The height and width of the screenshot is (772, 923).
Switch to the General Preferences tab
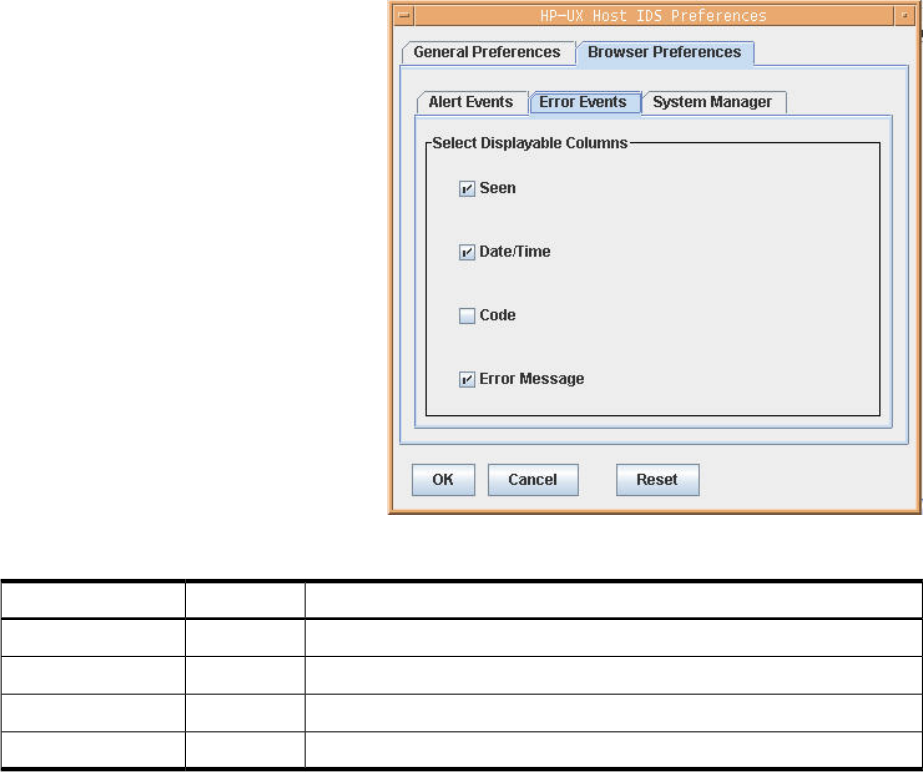tap(487, 52)
